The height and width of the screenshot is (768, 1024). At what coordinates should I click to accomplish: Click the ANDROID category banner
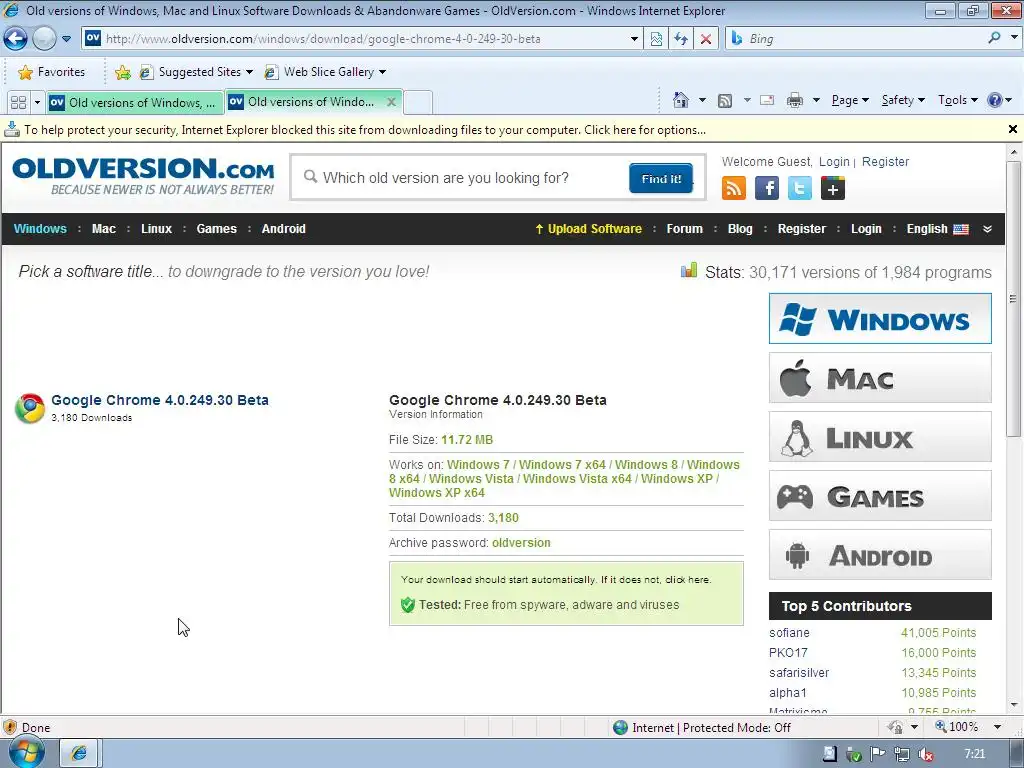point(880,554)
